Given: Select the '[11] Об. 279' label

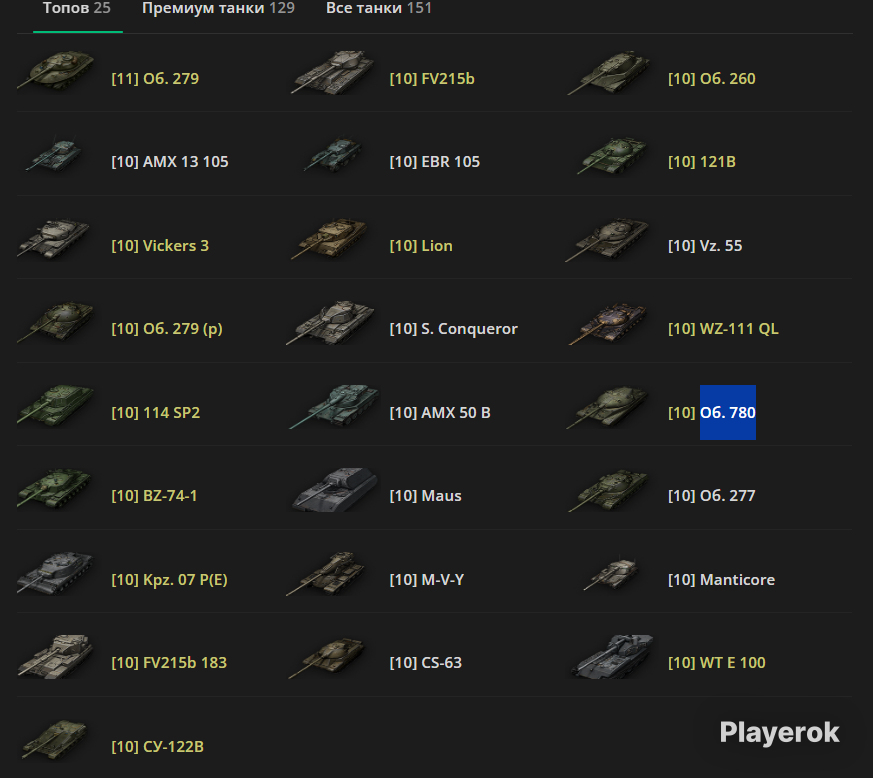Looking at the screenshot, I should 155,79.
